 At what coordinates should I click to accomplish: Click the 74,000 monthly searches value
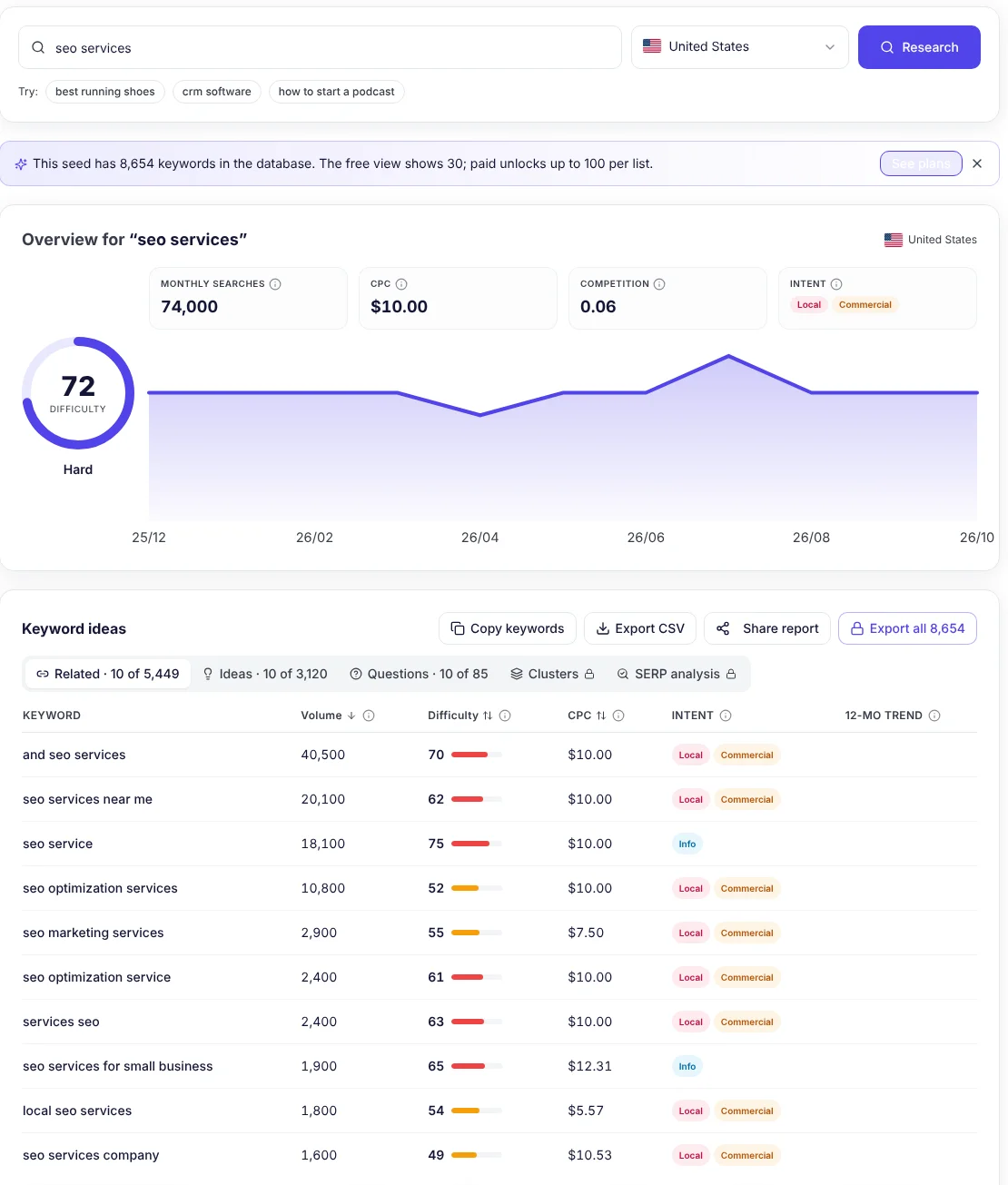tap(190, 307)
